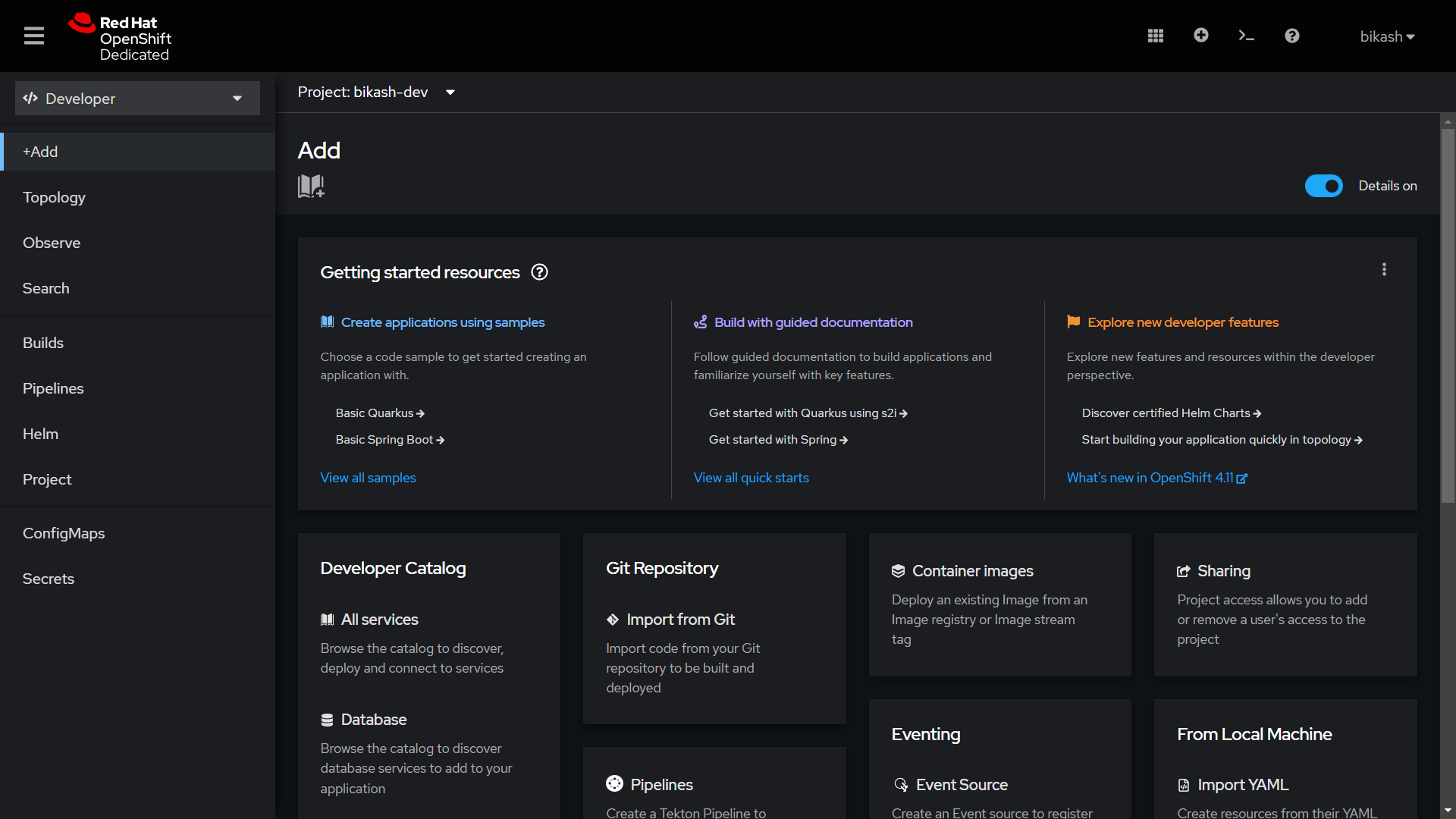Click the Import YAML file icon

[1184, 785]
